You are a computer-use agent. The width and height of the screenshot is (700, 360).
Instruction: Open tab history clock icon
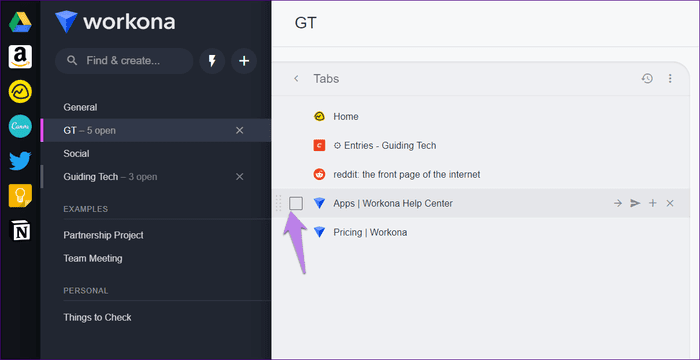tap(647, 79)
